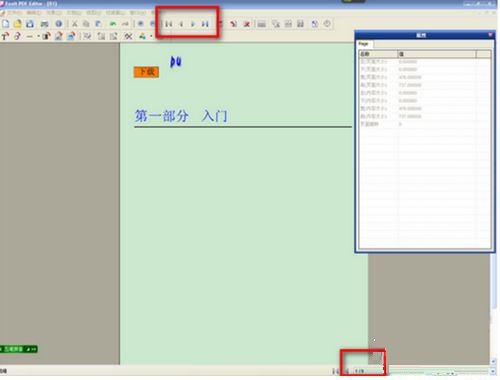Switch to the Page tab in properties panel

tap(365, 44)
